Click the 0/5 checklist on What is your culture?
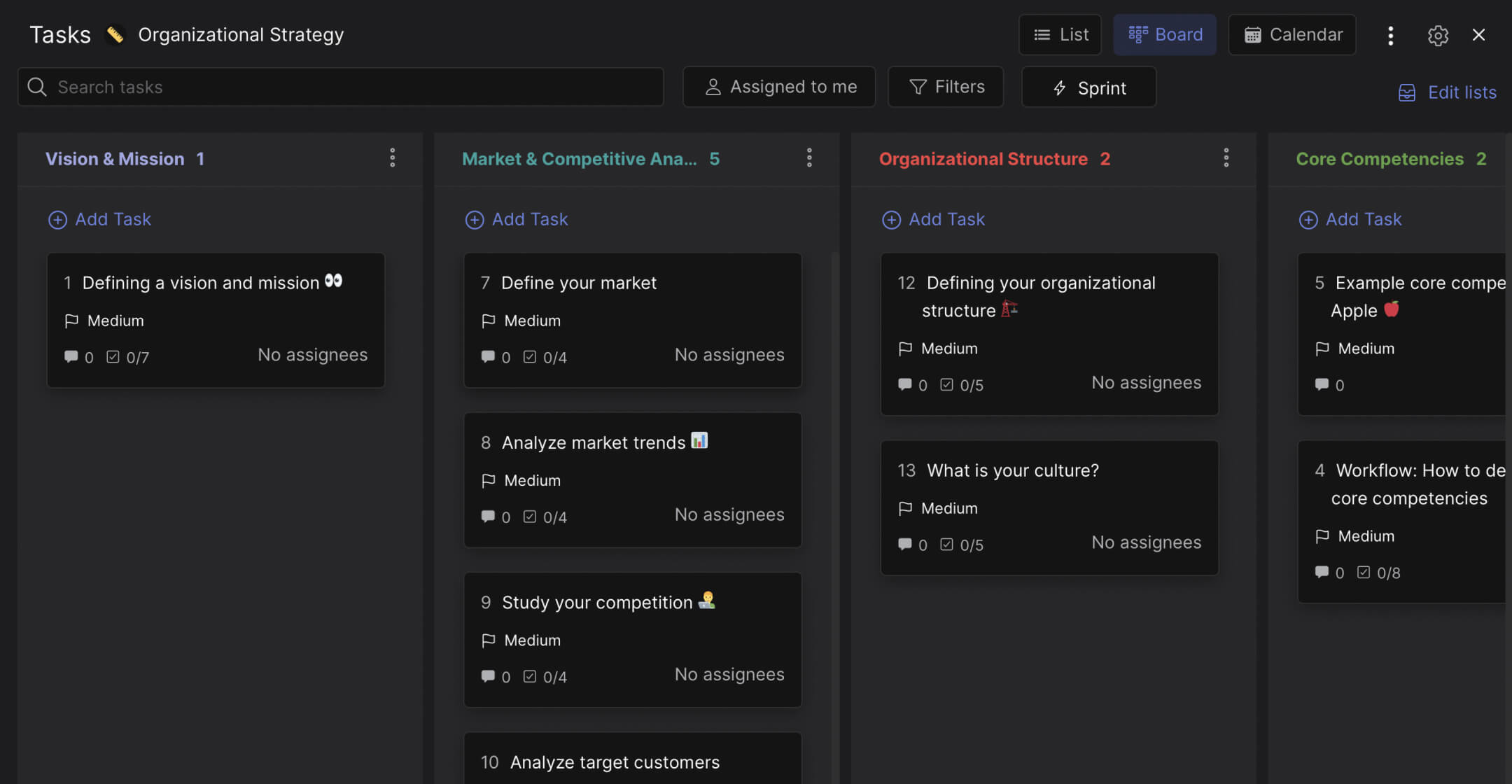Viewport: 1512px width, 784px height. pos(962,545)
